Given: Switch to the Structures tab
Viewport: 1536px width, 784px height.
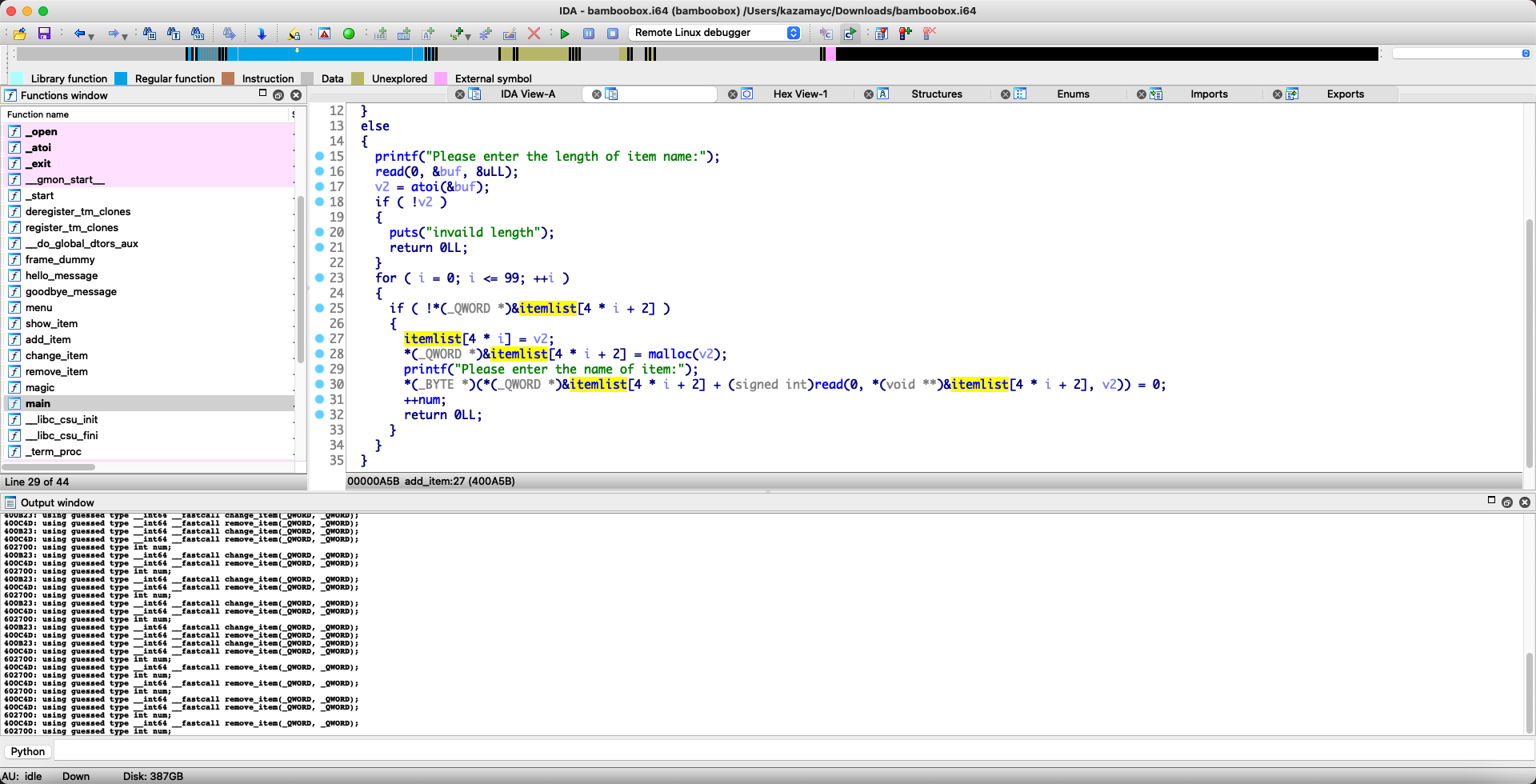Looking at the screenshot, I should (x=937, y=94).
